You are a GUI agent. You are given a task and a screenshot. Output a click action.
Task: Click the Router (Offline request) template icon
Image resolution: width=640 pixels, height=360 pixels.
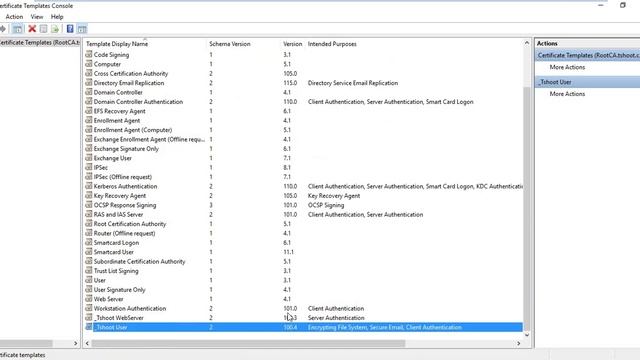click(x=89, y=233)
